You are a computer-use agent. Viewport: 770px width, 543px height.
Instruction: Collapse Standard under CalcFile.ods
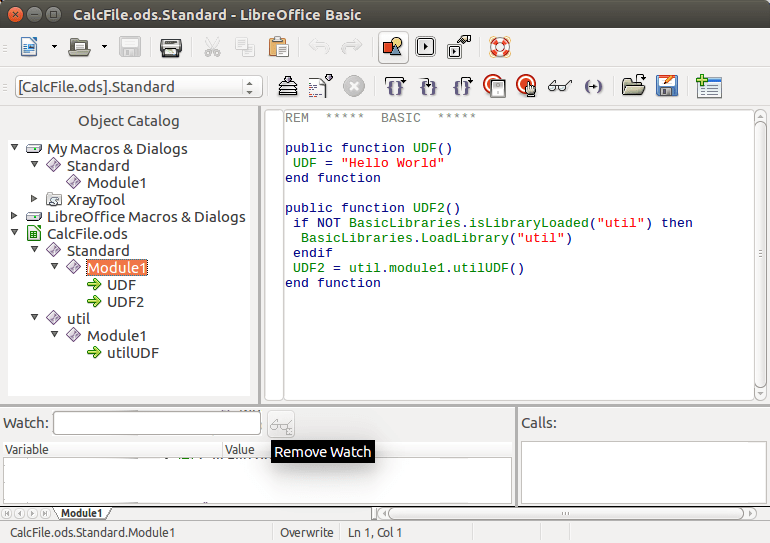(34, 249)
